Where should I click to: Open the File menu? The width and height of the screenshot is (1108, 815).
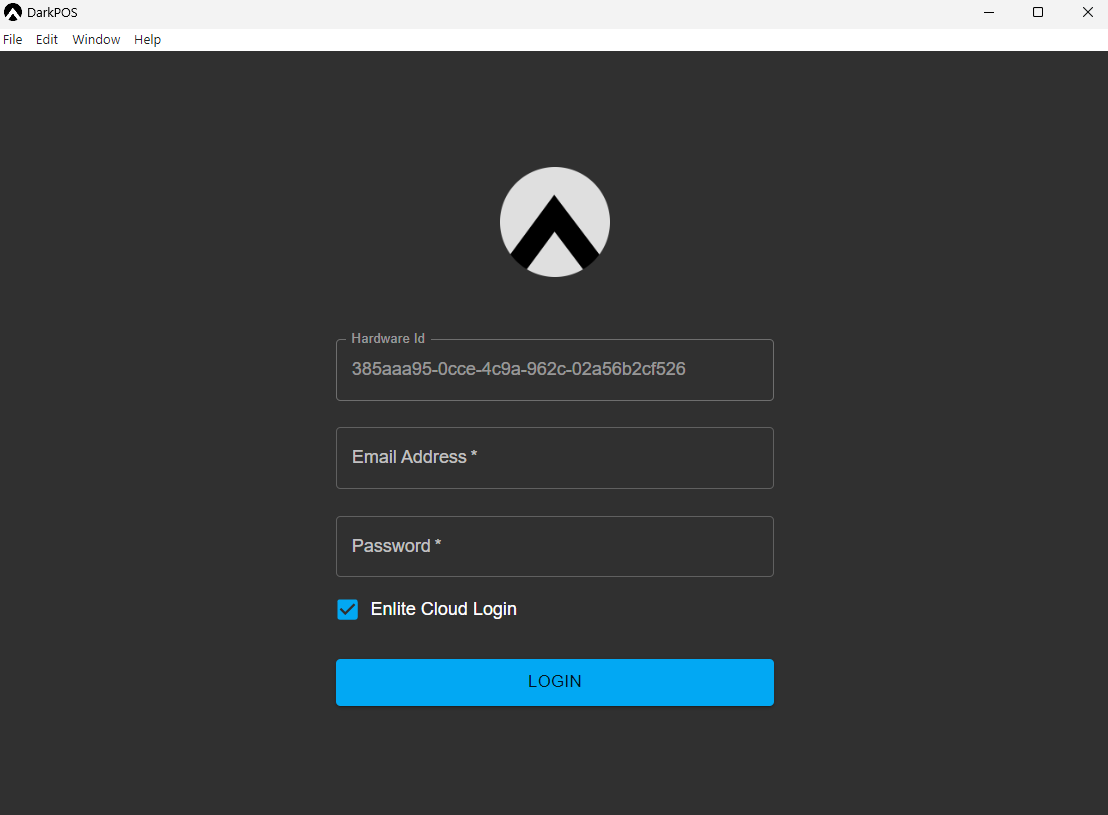pyautogui.click(x=13, y=40)
